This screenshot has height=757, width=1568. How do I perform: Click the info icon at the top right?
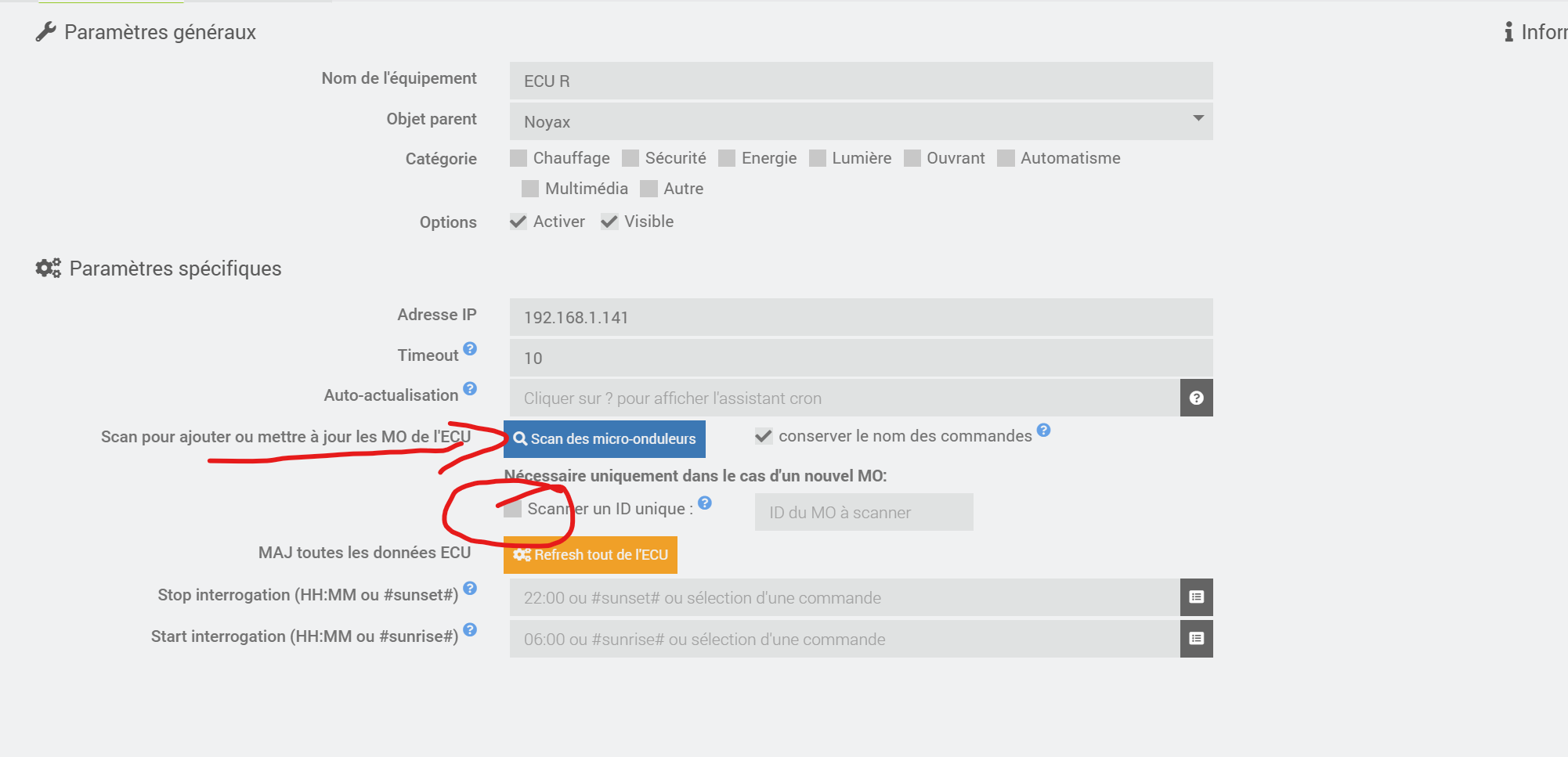[1508, 32]
